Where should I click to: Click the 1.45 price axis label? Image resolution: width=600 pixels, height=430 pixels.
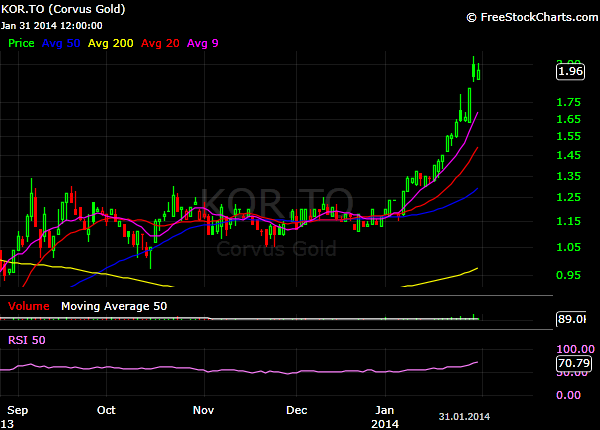(x=568, y=155)
